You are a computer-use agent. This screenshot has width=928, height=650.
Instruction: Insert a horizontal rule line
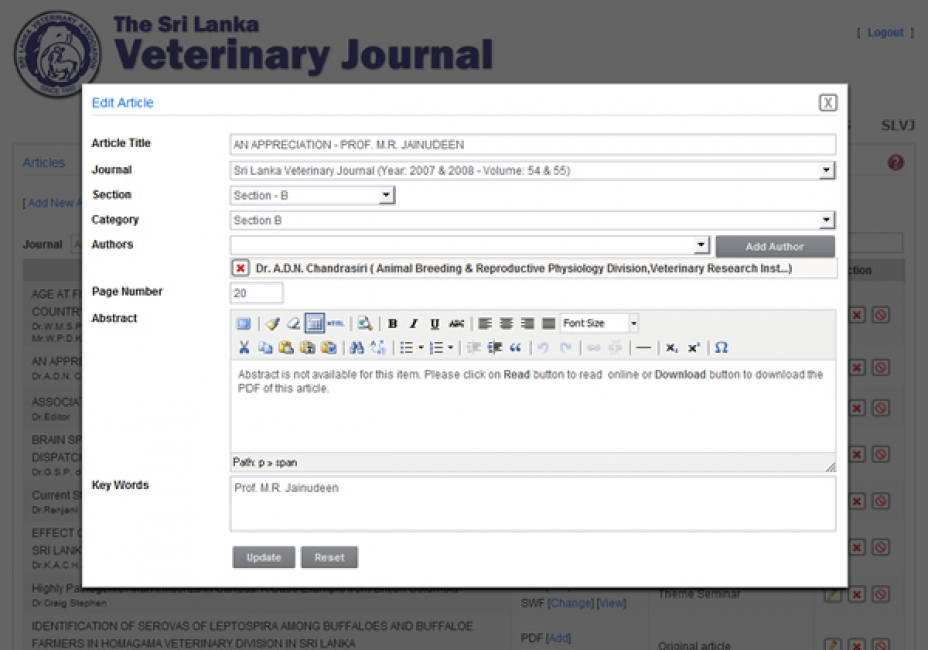pyautogui.click(x=643, y=347)
